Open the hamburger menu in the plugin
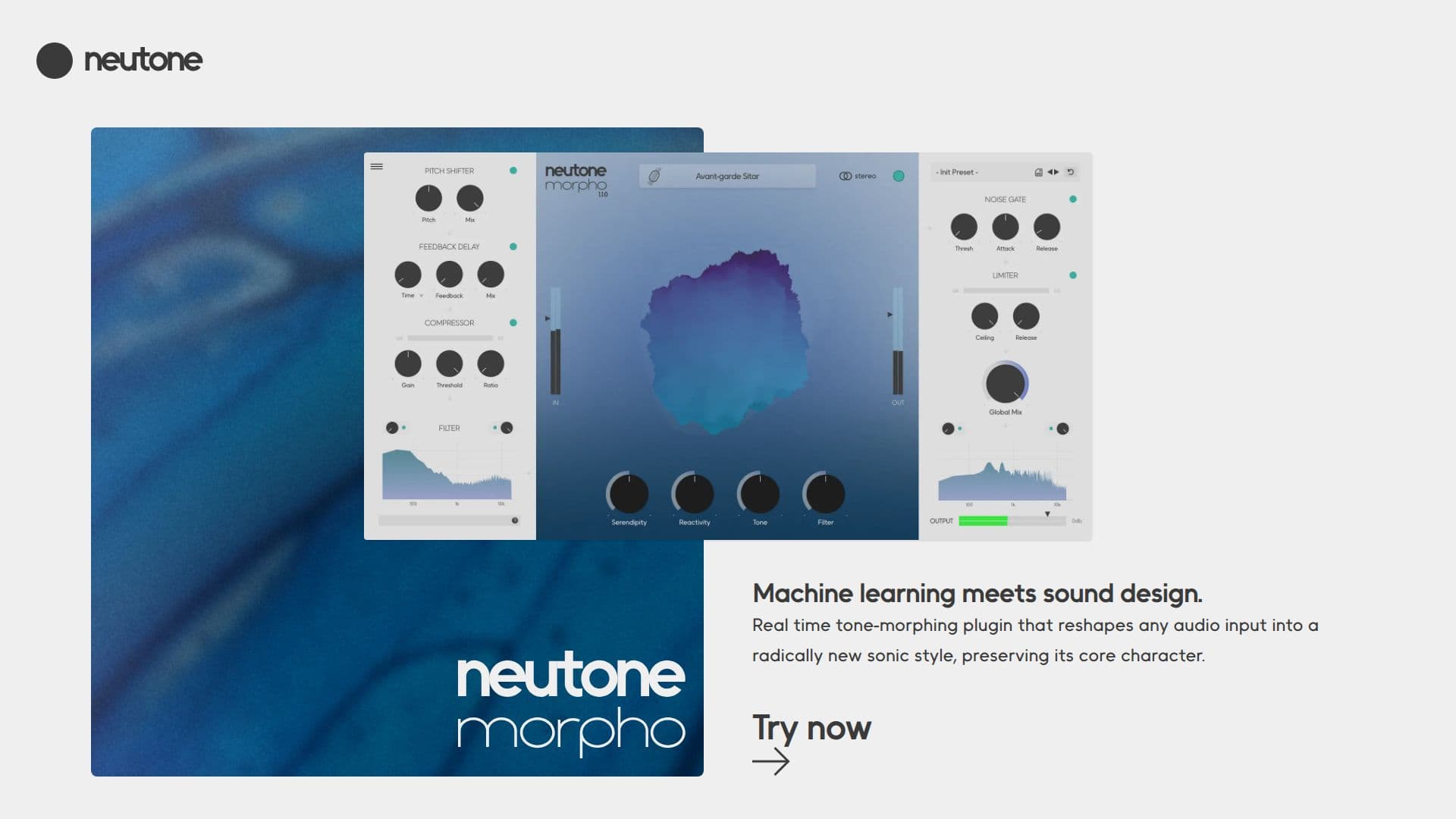The width and height of the screenshot is (1456, 819). pos(376,166)
